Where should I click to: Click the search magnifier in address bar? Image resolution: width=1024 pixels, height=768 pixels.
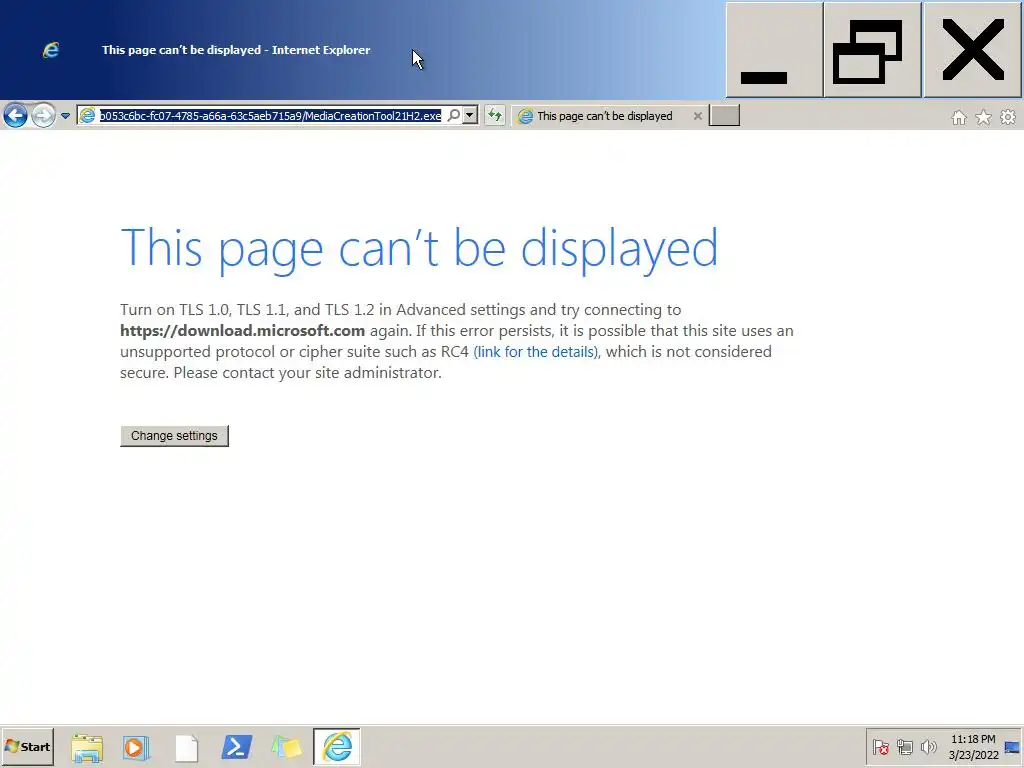[453, 116]
